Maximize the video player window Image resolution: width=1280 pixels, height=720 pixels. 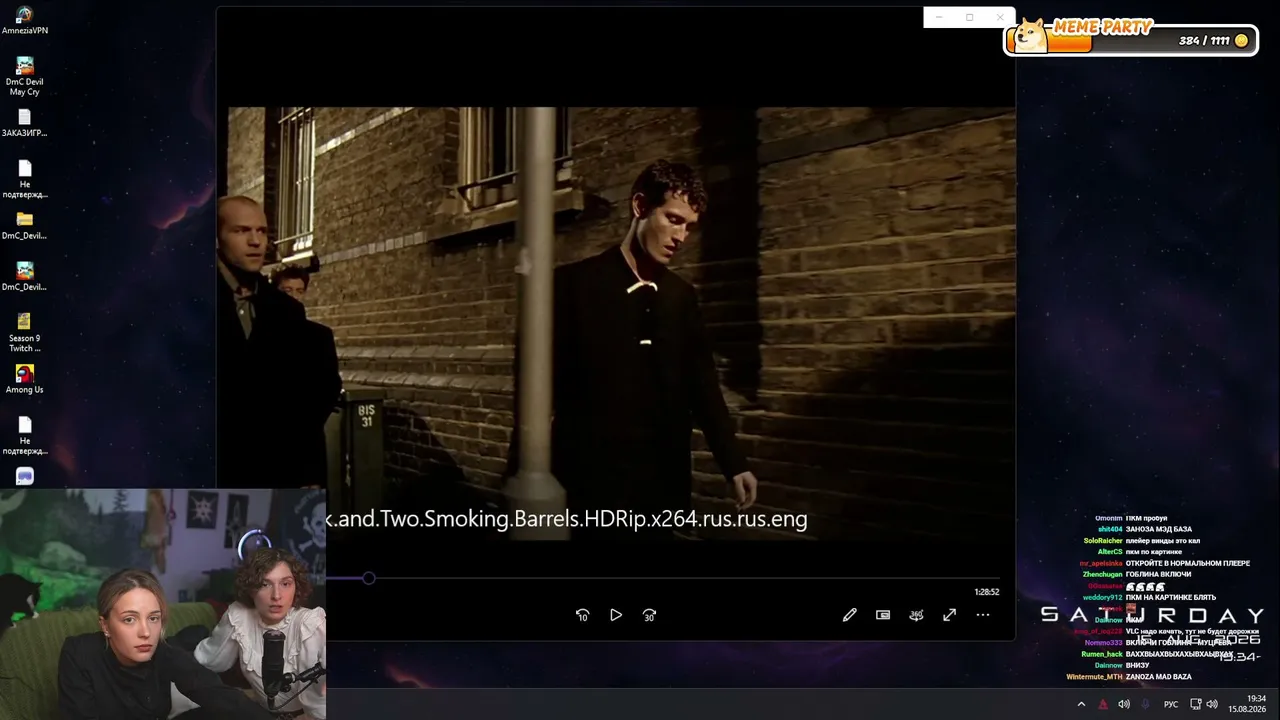pyautogui.click(x=969, y=17)
